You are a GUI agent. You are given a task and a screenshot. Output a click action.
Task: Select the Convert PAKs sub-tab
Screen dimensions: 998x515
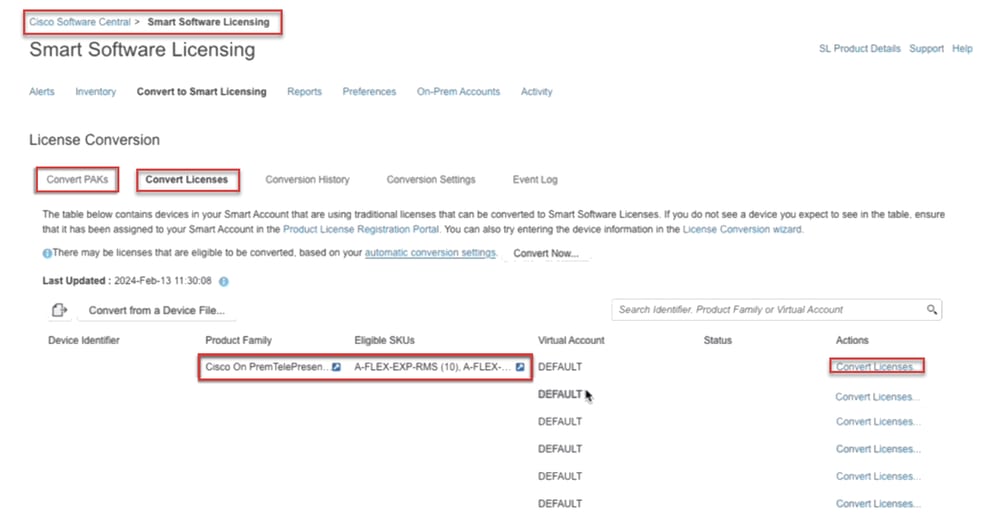(77, 180)
